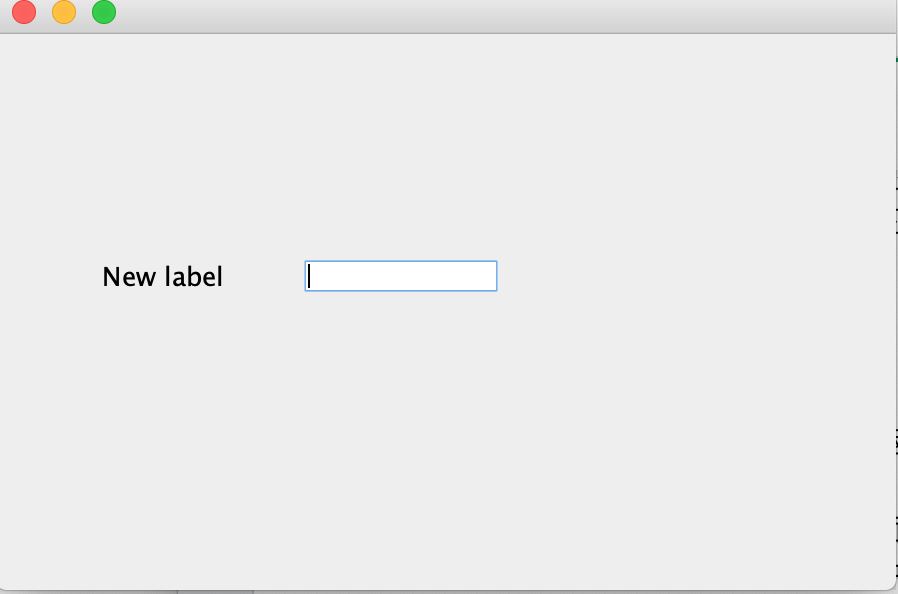The image size is (898, 594).
Task: Click the top-left corner control cluster
Action: 63,12
